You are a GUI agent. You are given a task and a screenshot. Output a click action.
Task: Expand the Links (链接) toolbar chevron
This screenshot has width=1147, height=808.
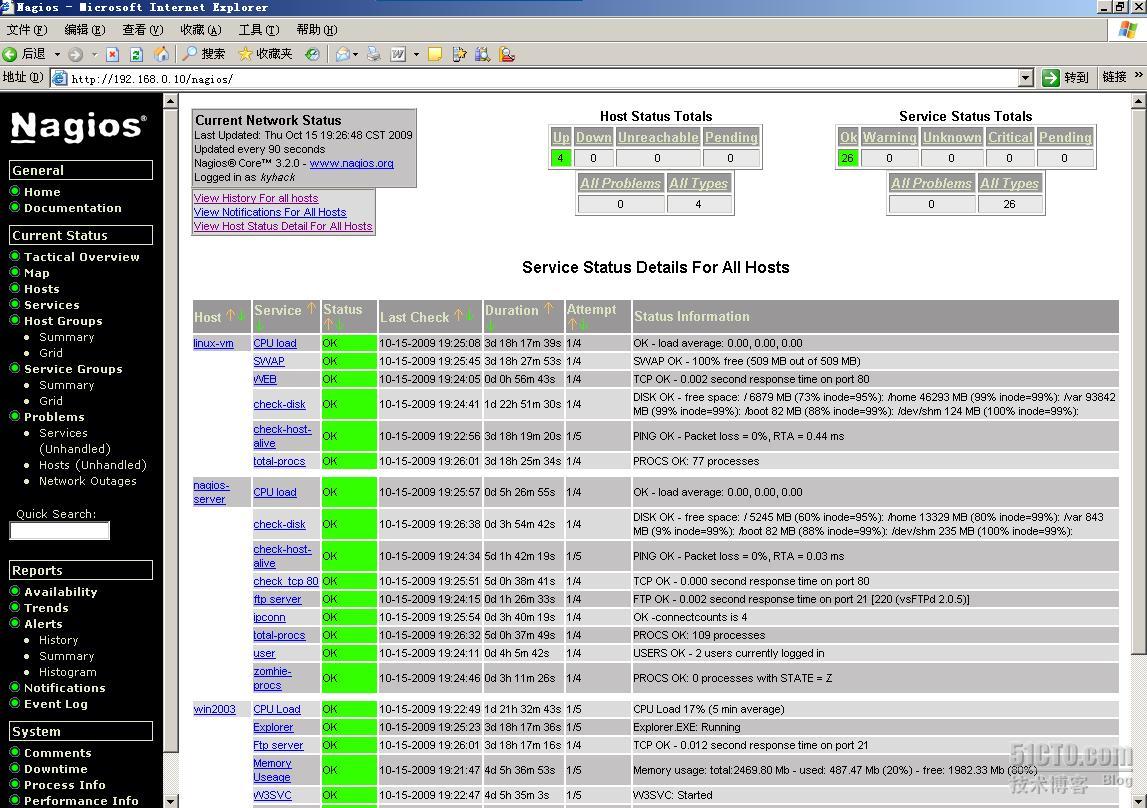(1138, 75)
